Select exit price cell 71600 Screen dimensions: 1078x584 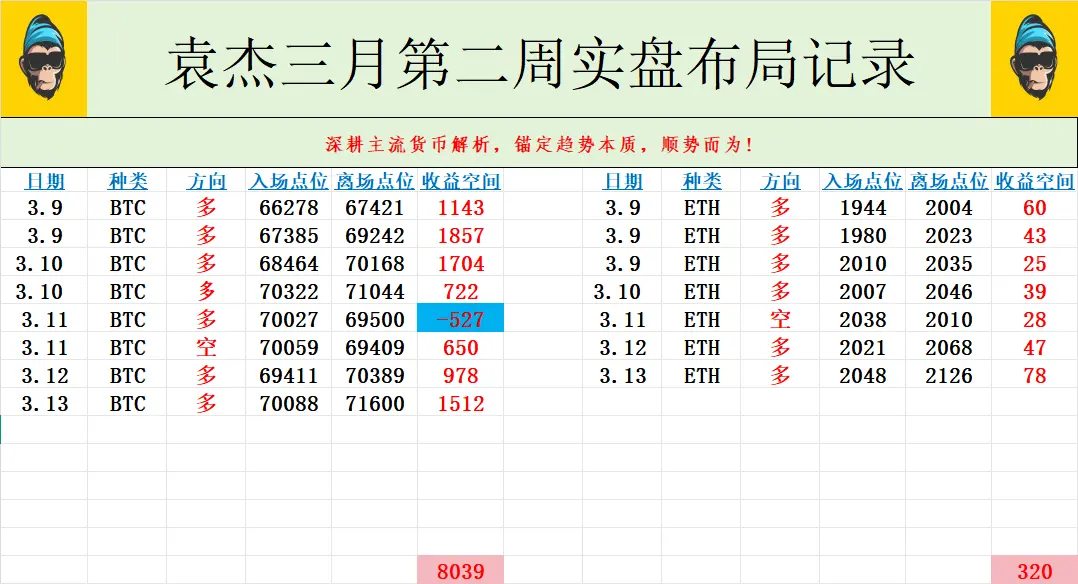(x=375, y=404)
